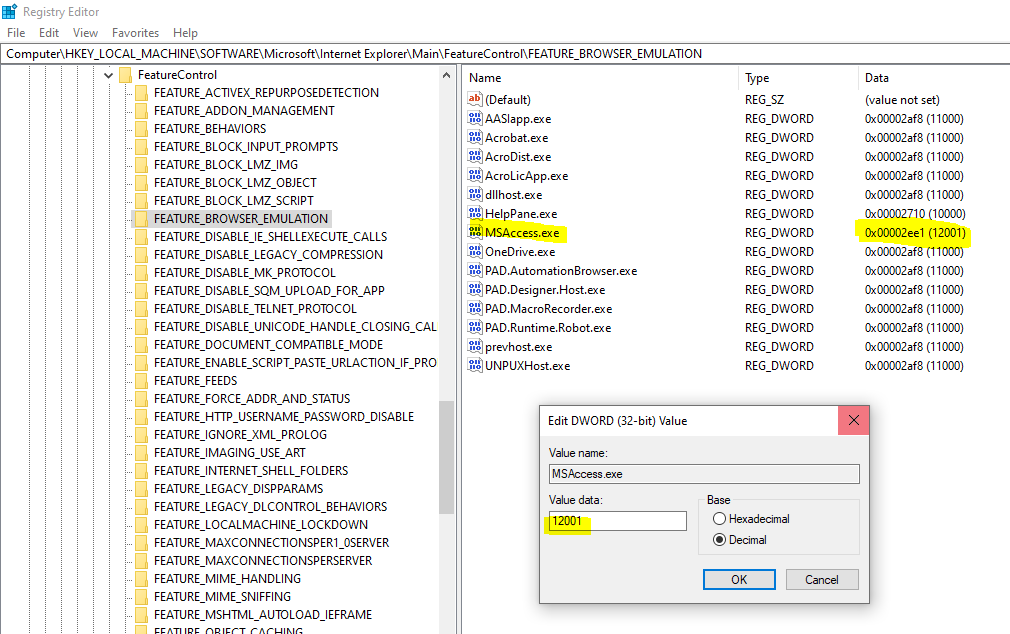Open the Help menu

[185, 33]
